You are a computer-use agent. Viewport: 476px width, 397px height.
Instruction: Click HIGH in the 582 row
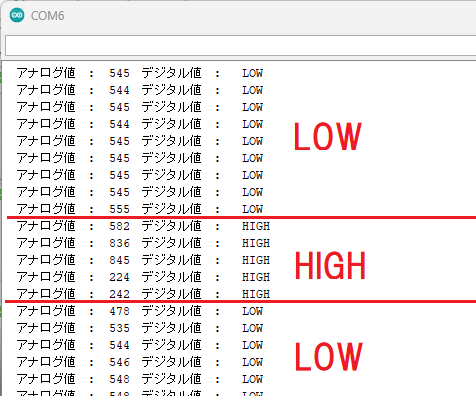256,226
